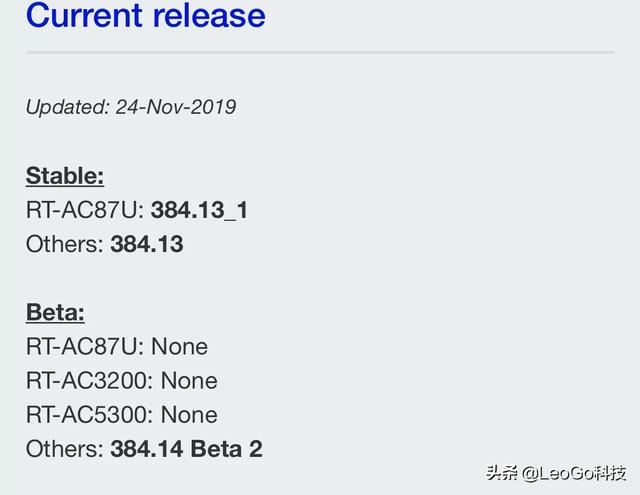
Task: Click the horizontal divider below the heading
Action: pyautogui.click(x=320, y=52)
